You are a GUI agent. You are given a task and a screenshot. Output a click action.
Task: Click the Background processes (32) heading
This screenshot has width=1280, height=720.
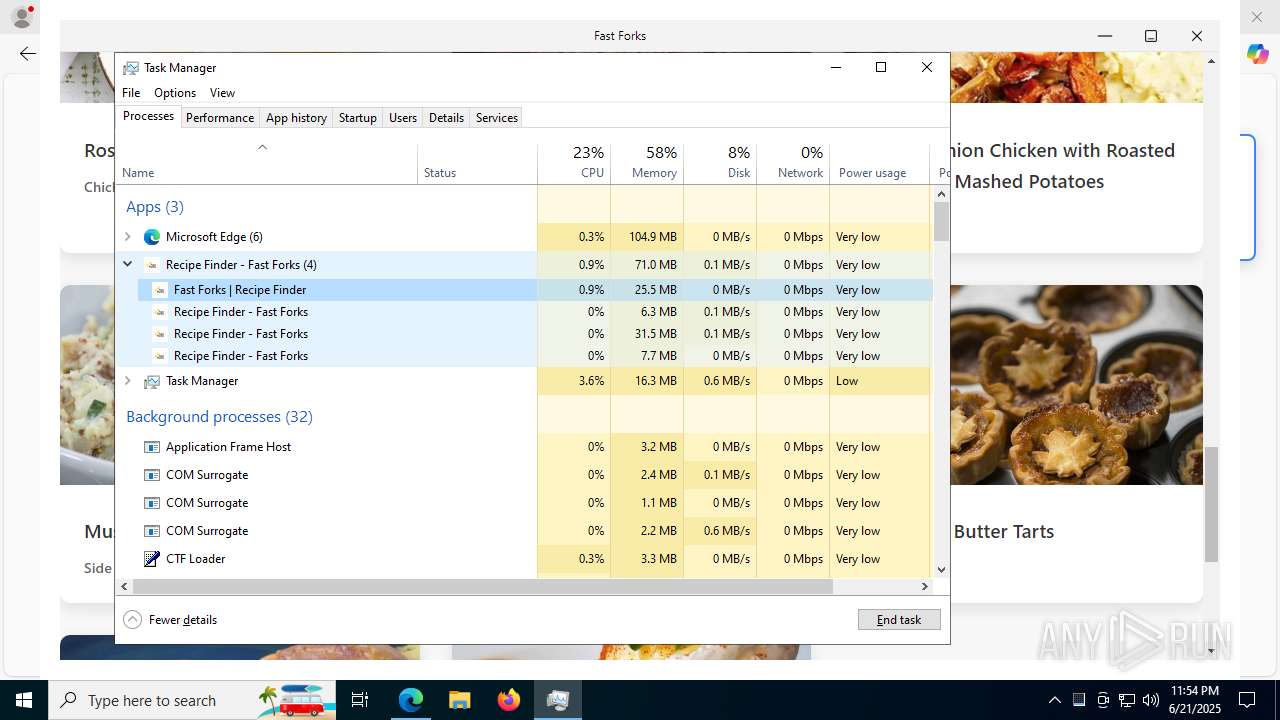pyautogui.click(x=219, y=417)
